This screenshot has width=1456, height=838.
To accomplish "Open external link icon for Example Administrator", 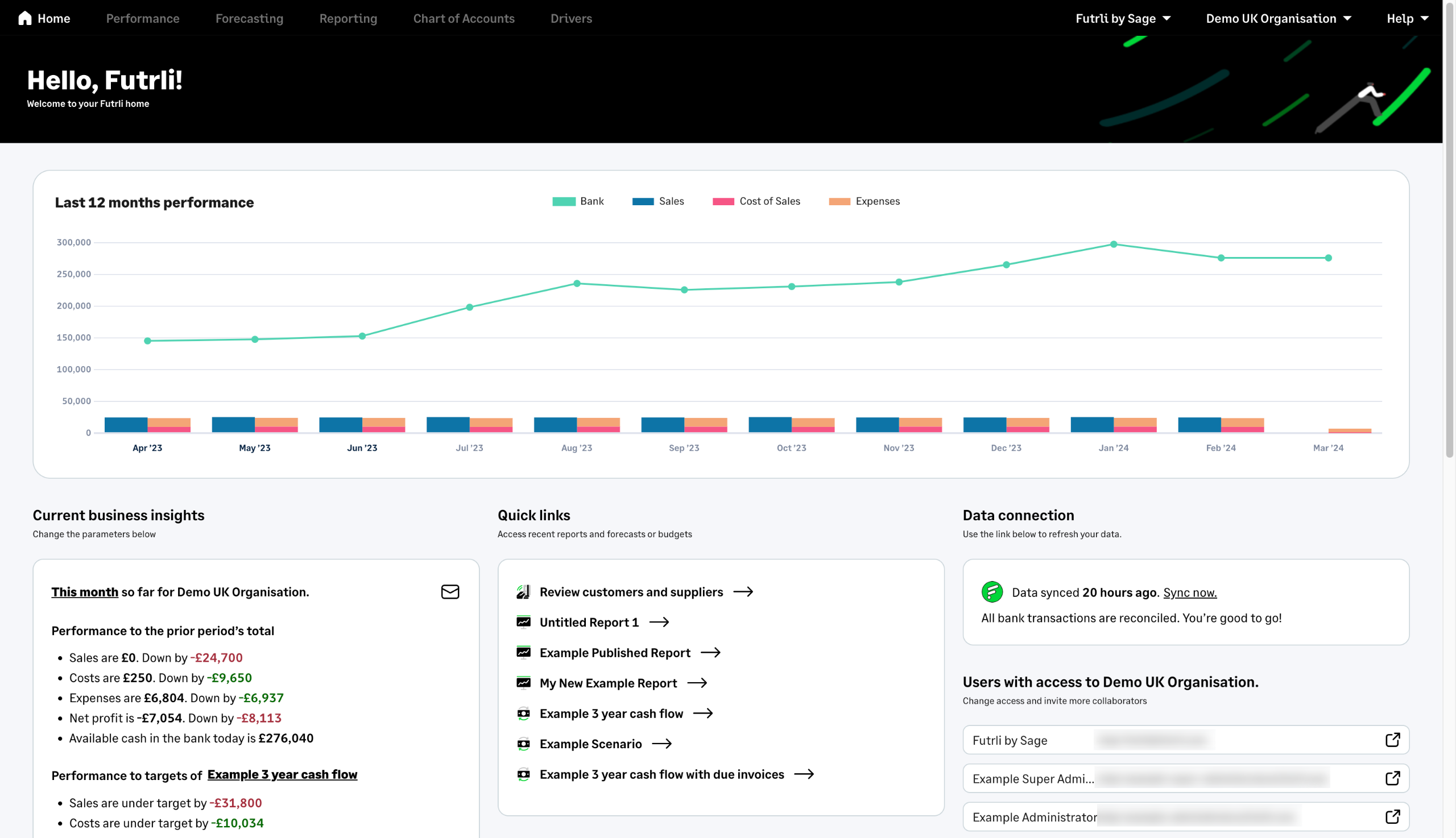I will point(1392,817).
